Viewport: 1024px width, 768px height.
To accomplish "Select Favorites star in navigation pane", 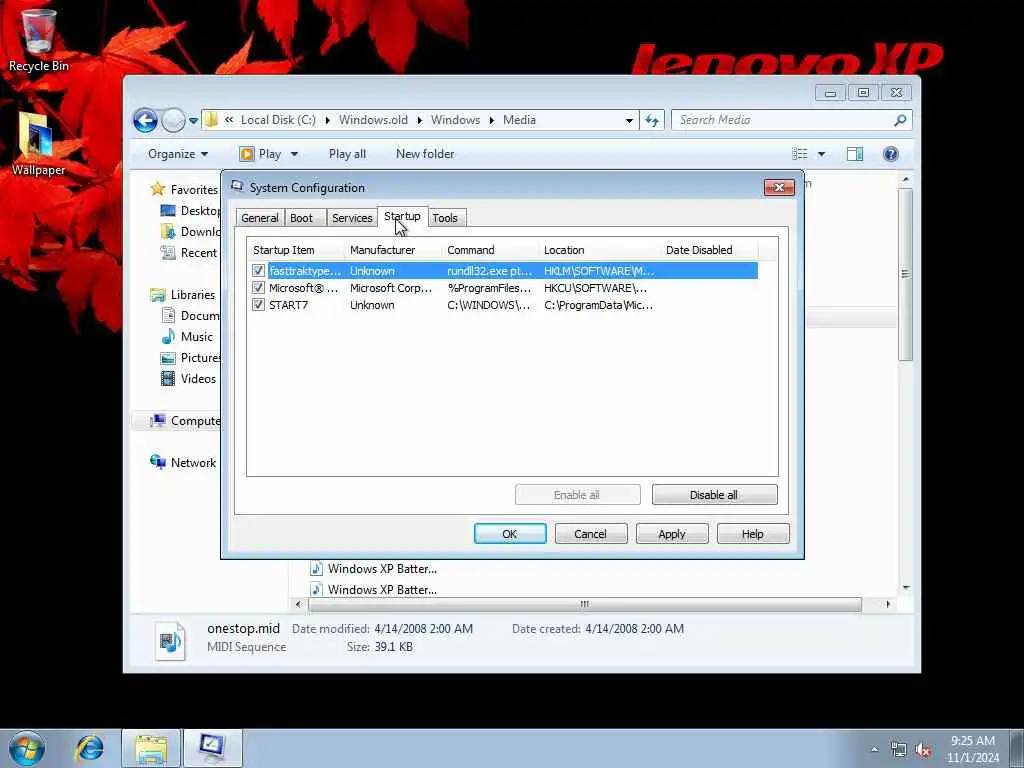I will point(157,189).
